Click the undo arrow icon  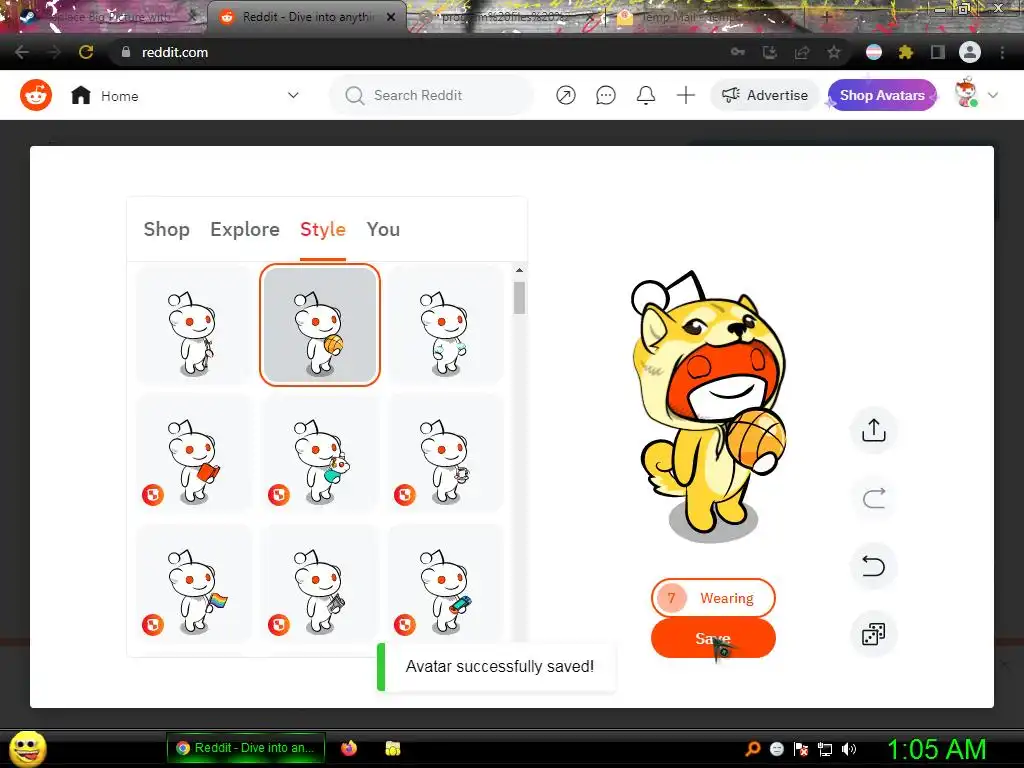click(x=874, y=566)
